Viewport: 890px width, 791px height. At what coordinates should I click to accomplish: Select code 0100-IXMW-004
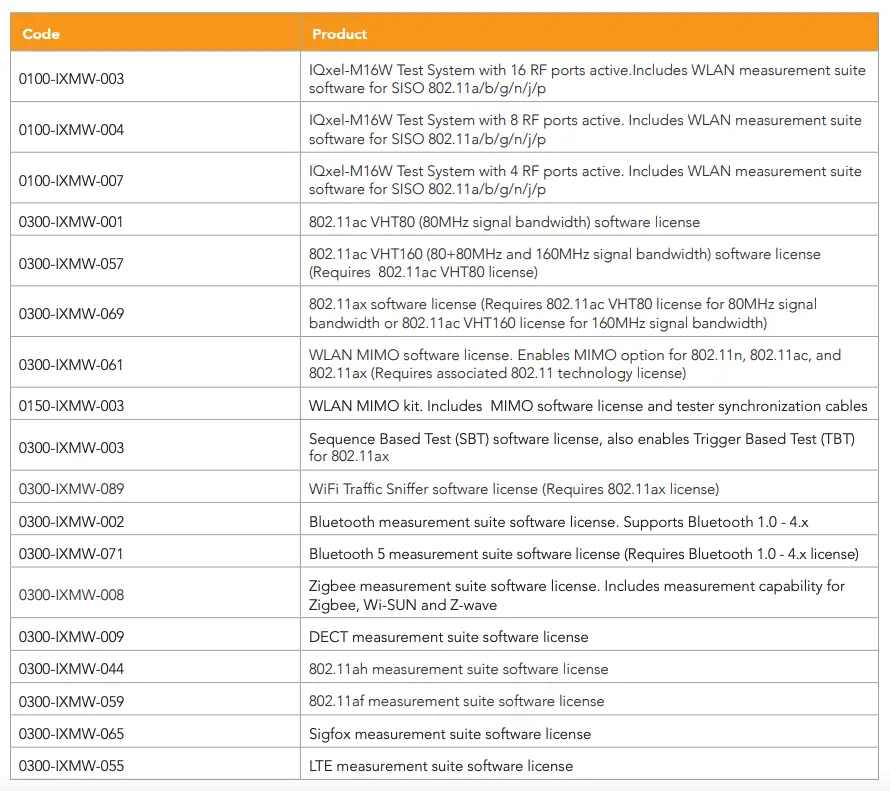pos(72,130)
